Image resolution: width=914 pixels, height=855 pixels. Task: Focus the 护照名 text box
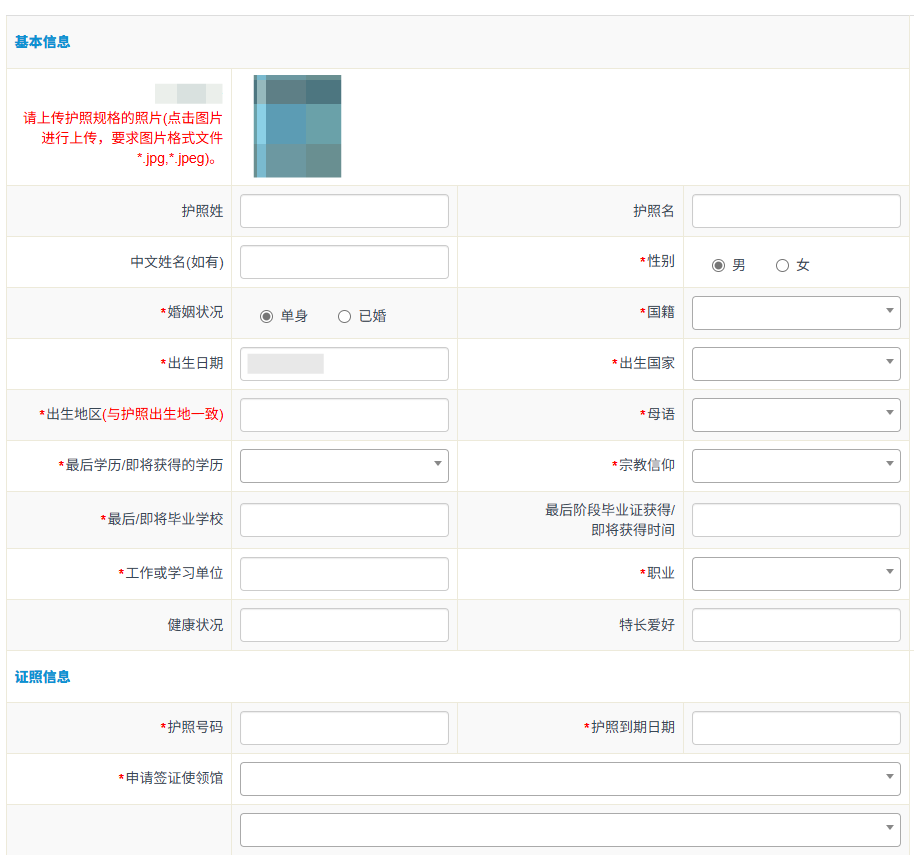point(796,211)
